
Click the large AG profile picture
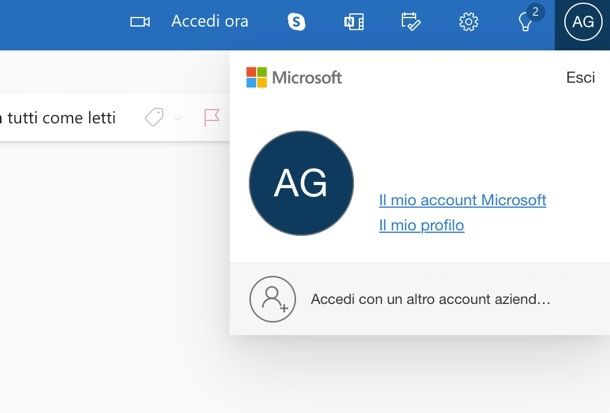point(301,183)
